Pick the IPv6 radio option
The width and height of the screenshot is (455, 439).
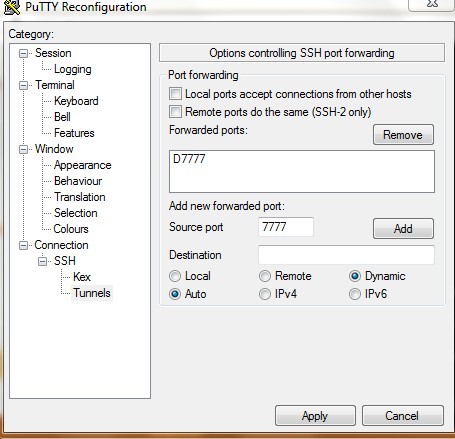(x=355, y=294)
